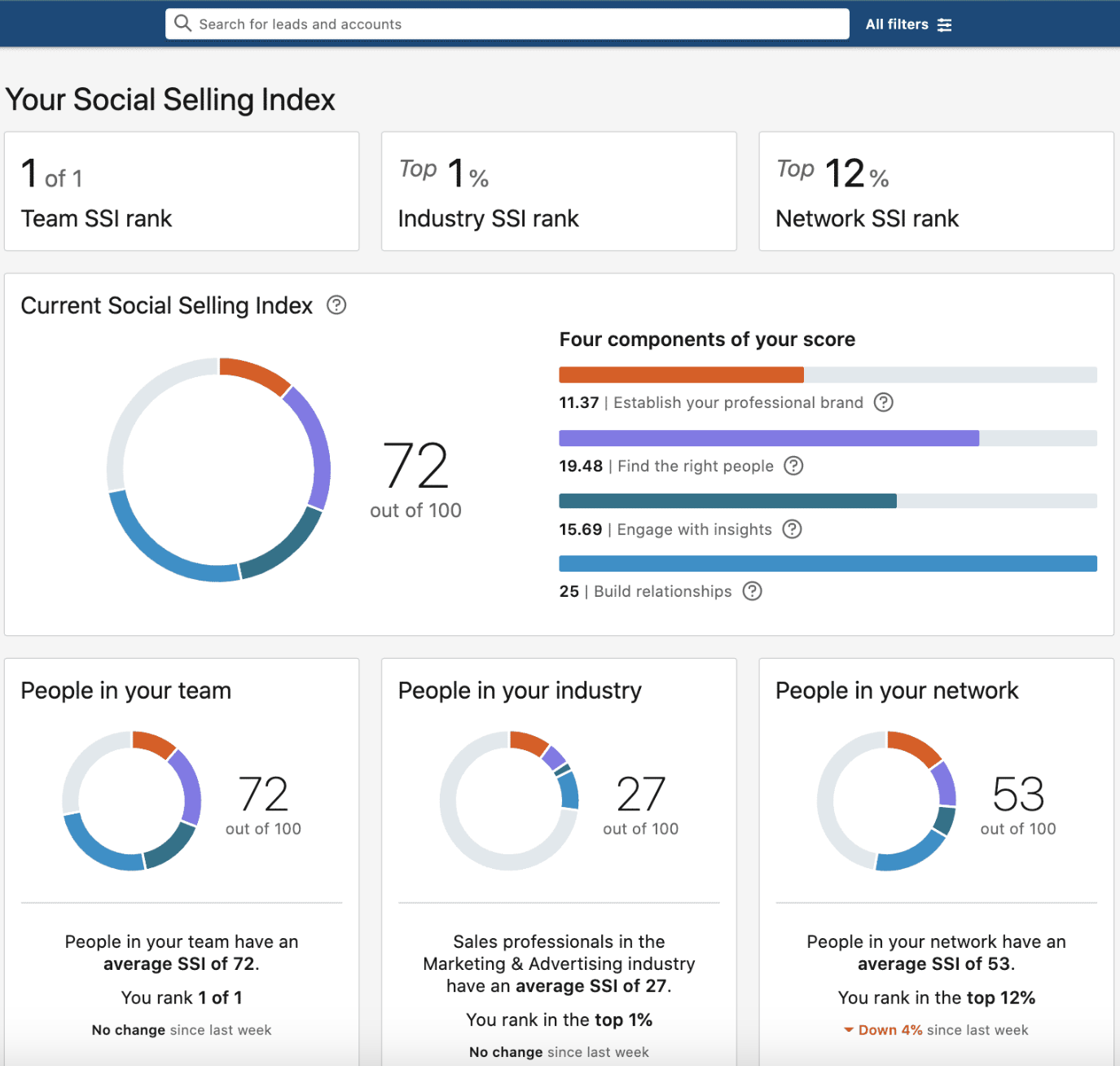This screenshot has height=1066, width=1120.
Task: Click the People in your team donut chart
Action: 132,801
